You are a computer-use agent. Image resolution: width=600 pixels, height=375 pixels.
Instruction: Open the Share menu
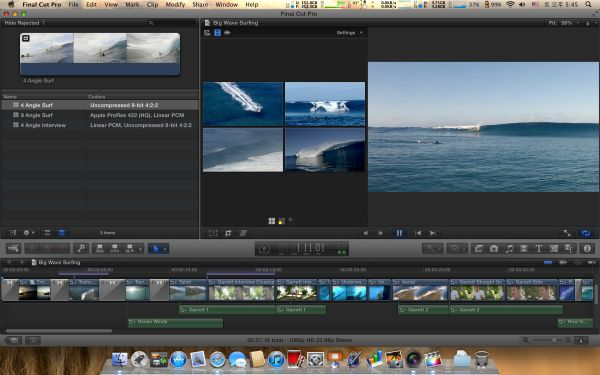coord(200,5)
